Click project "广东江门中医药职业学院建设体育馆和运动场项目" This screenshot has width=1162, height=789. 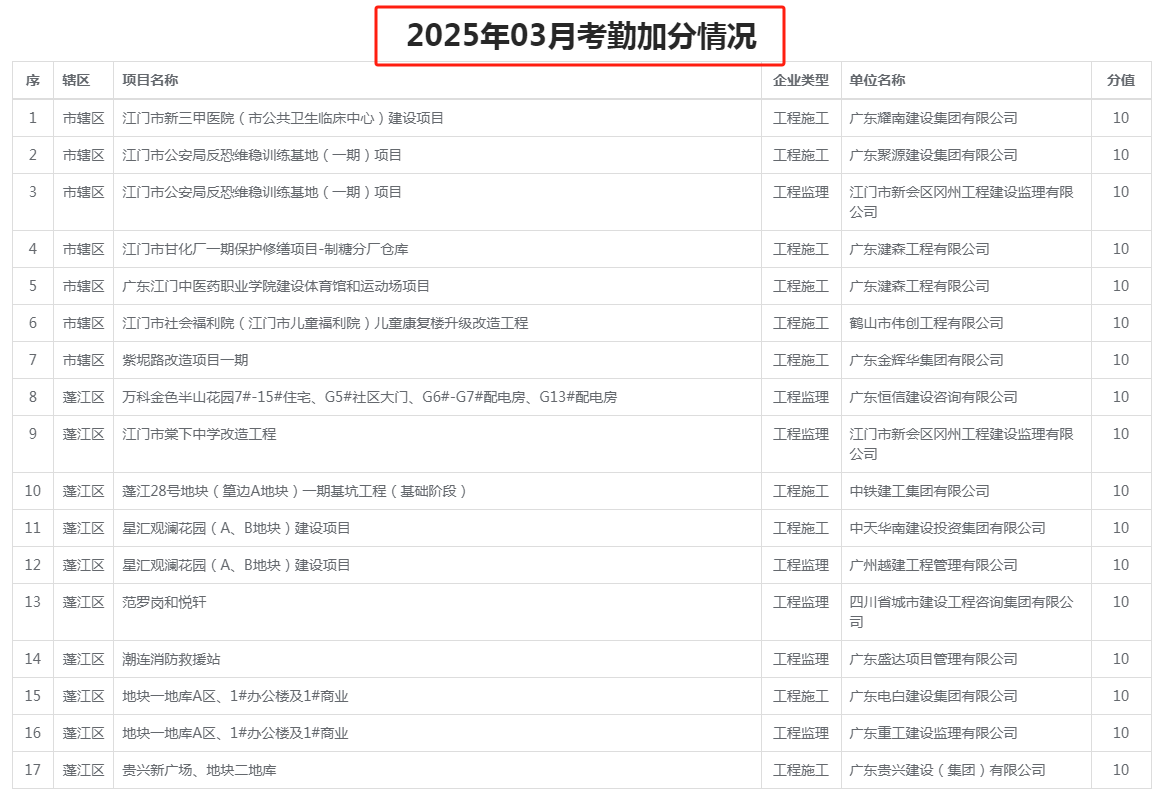276,286
